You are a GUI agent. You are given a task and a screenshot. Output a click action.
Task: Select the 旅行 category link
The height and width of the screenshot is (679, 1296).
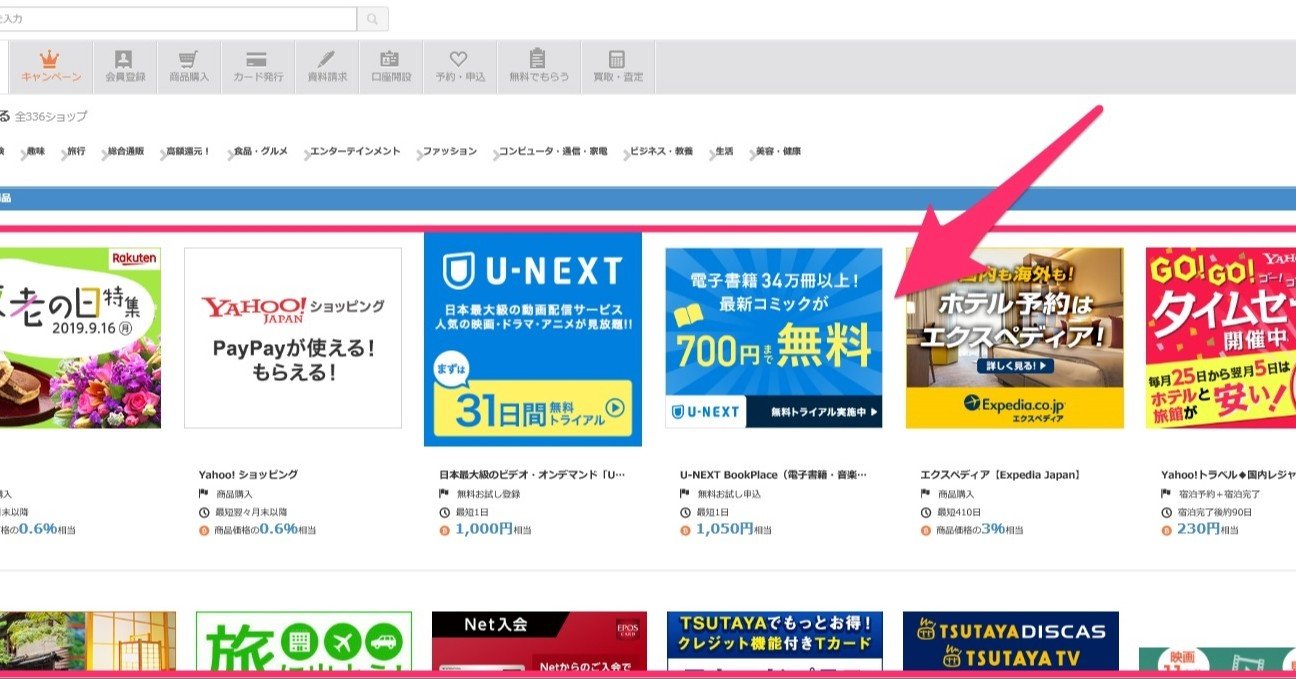tap(76, 152)
